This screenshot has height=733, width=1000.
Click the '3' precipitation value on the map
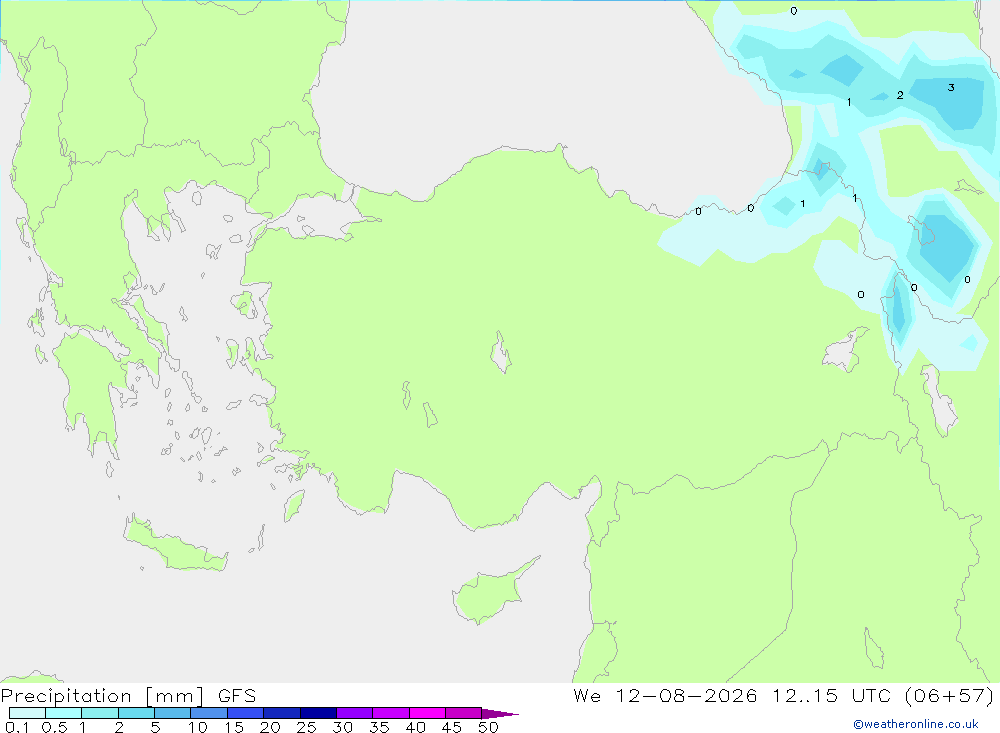[951, 87]
